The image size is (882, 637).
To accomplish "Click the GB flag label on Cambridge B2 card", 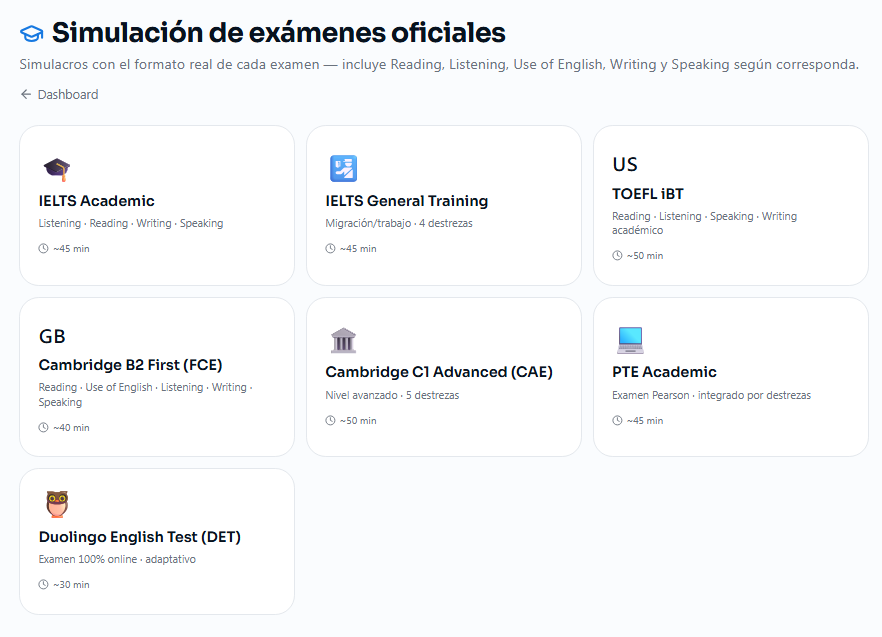I will point(52,337).
